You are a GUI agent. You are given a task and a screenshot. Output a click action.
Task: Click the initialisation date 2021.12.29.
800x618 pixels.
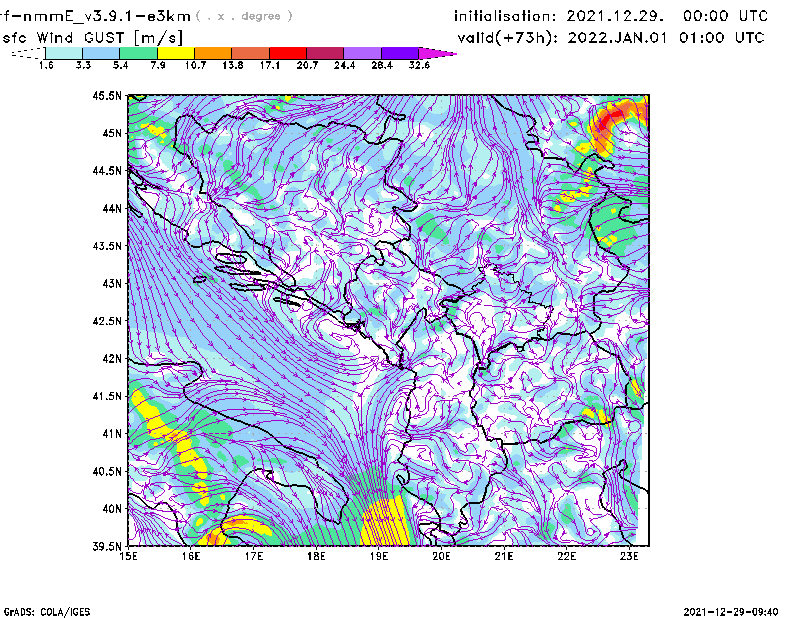click(615, 16)
